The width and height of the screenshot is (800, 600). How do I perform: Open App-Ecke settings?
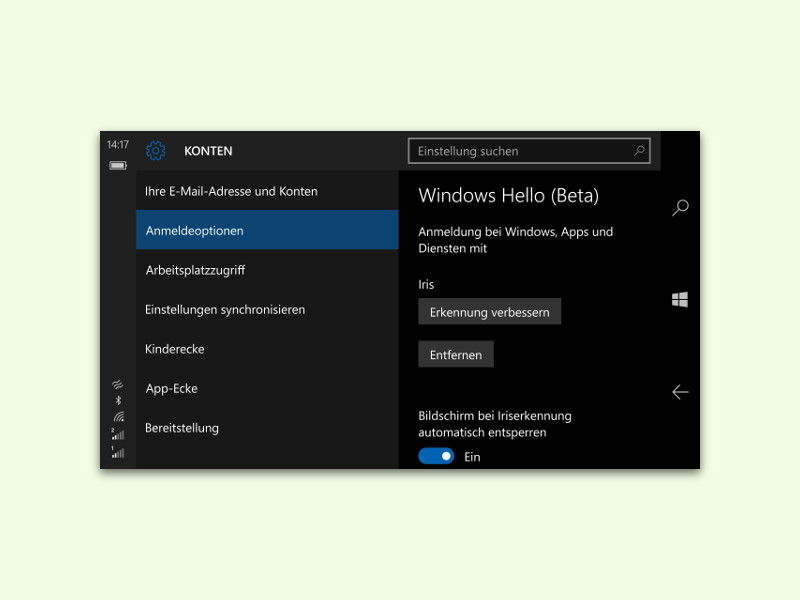click(267, 388)
